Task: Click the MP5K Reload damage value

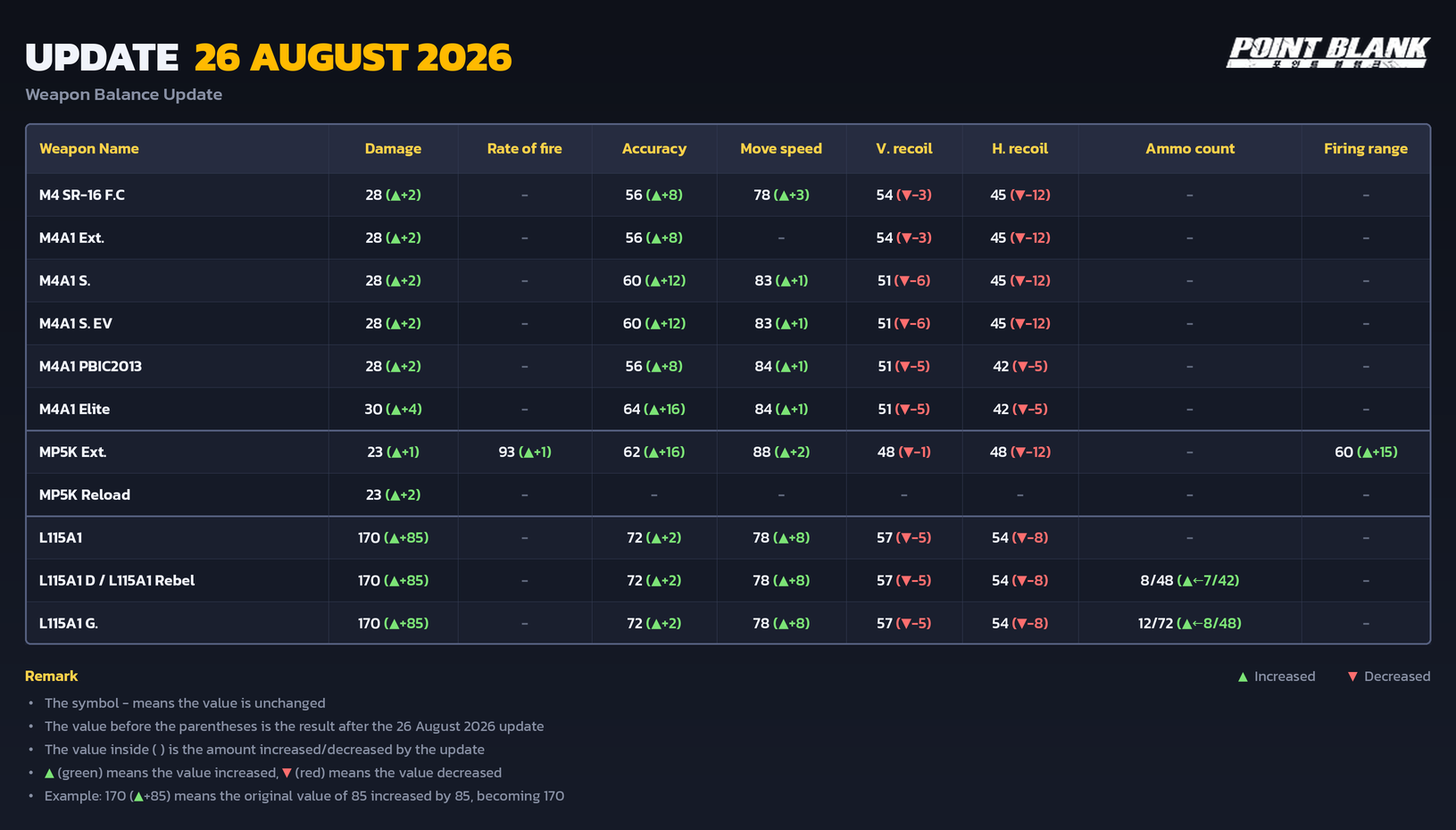Action: [393, 494]
